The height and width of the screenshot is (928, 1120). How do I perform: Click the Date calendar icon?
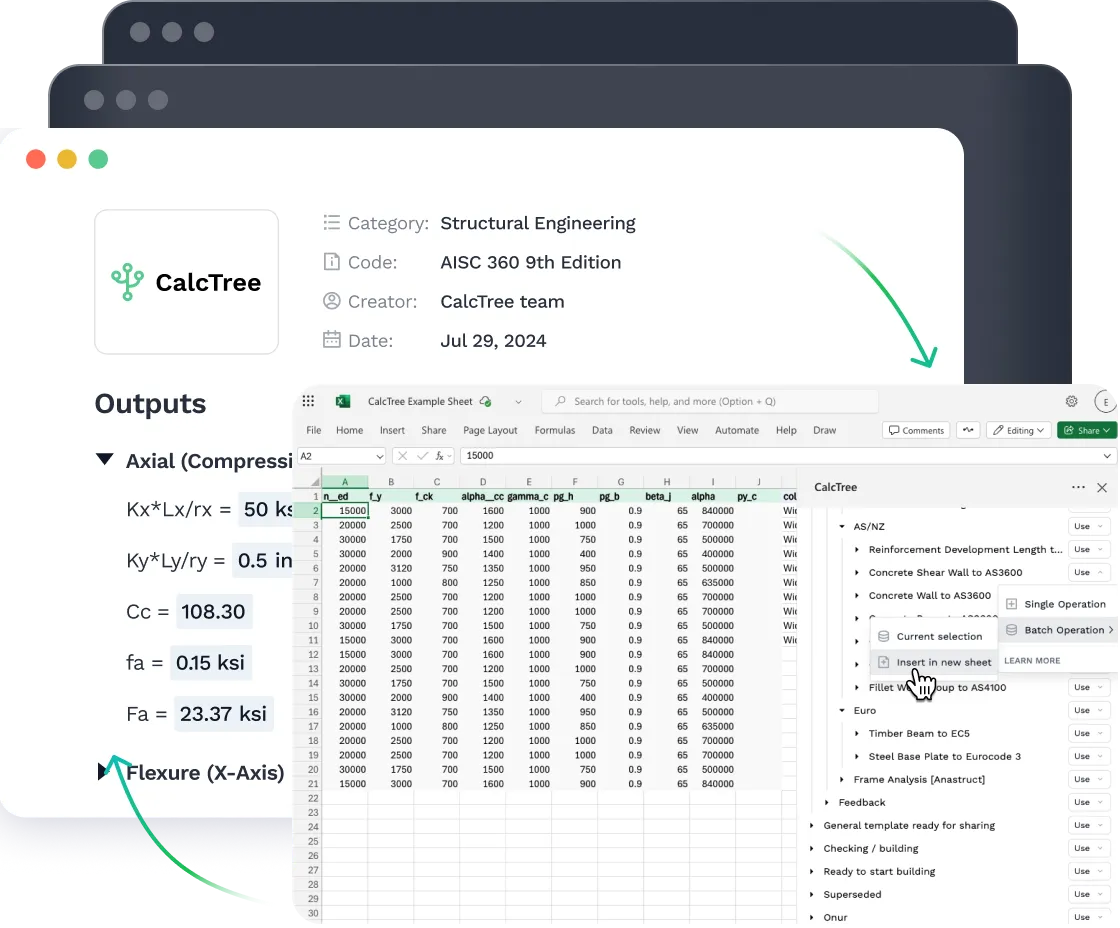[331, 339]
